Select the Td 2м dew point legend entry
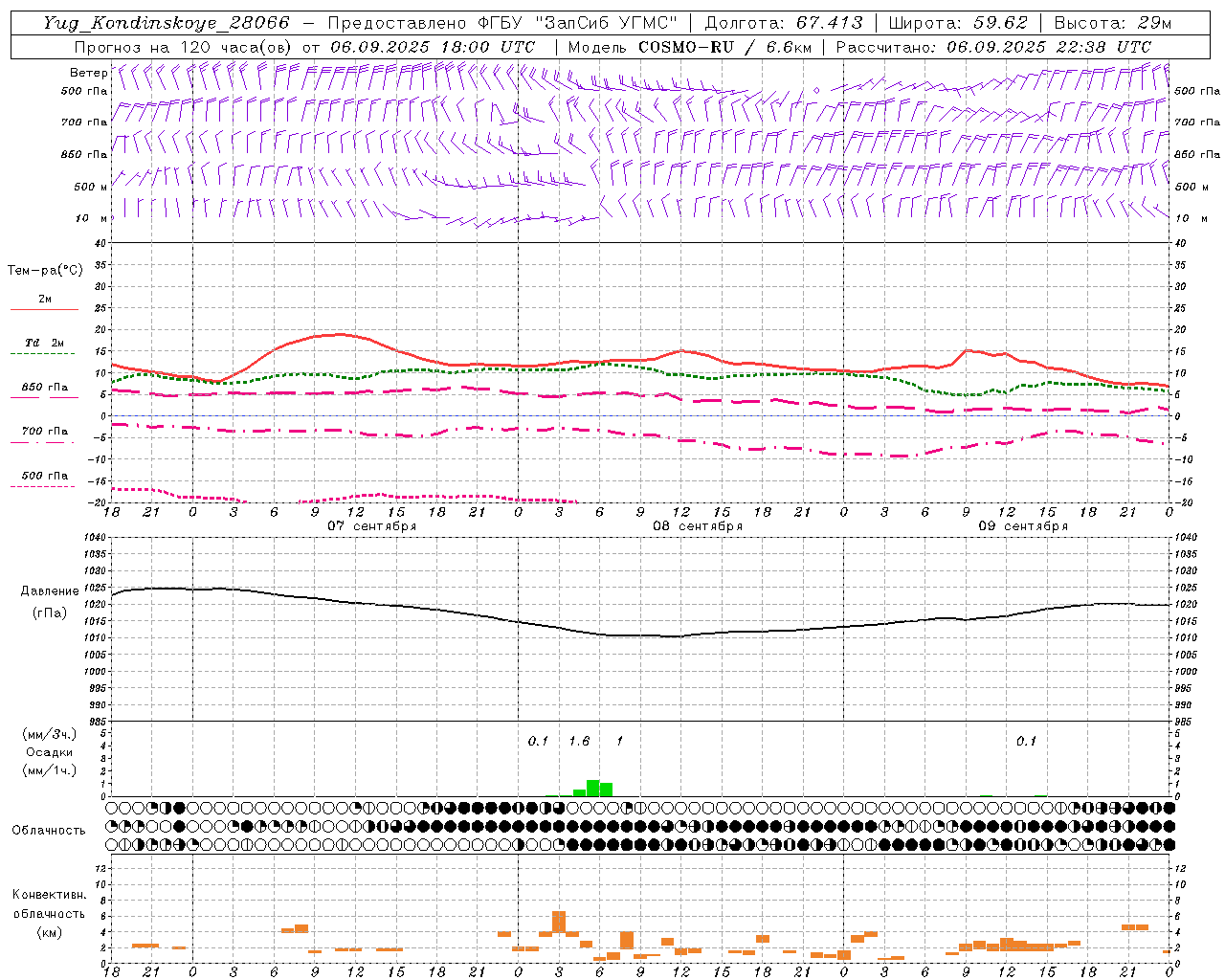 pos(45,343)
